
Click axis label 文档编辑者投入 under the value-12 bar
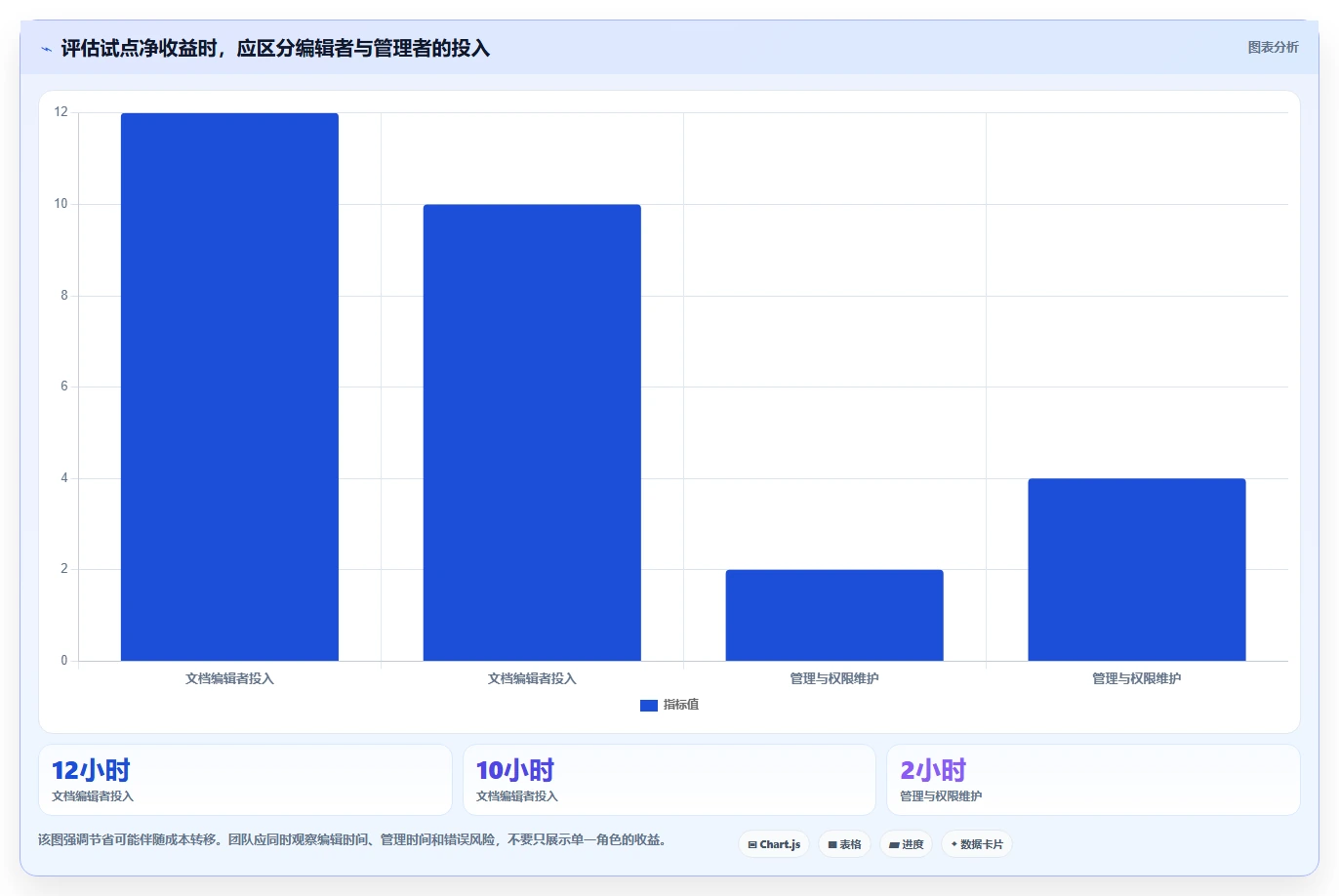(x=229, y=678)
